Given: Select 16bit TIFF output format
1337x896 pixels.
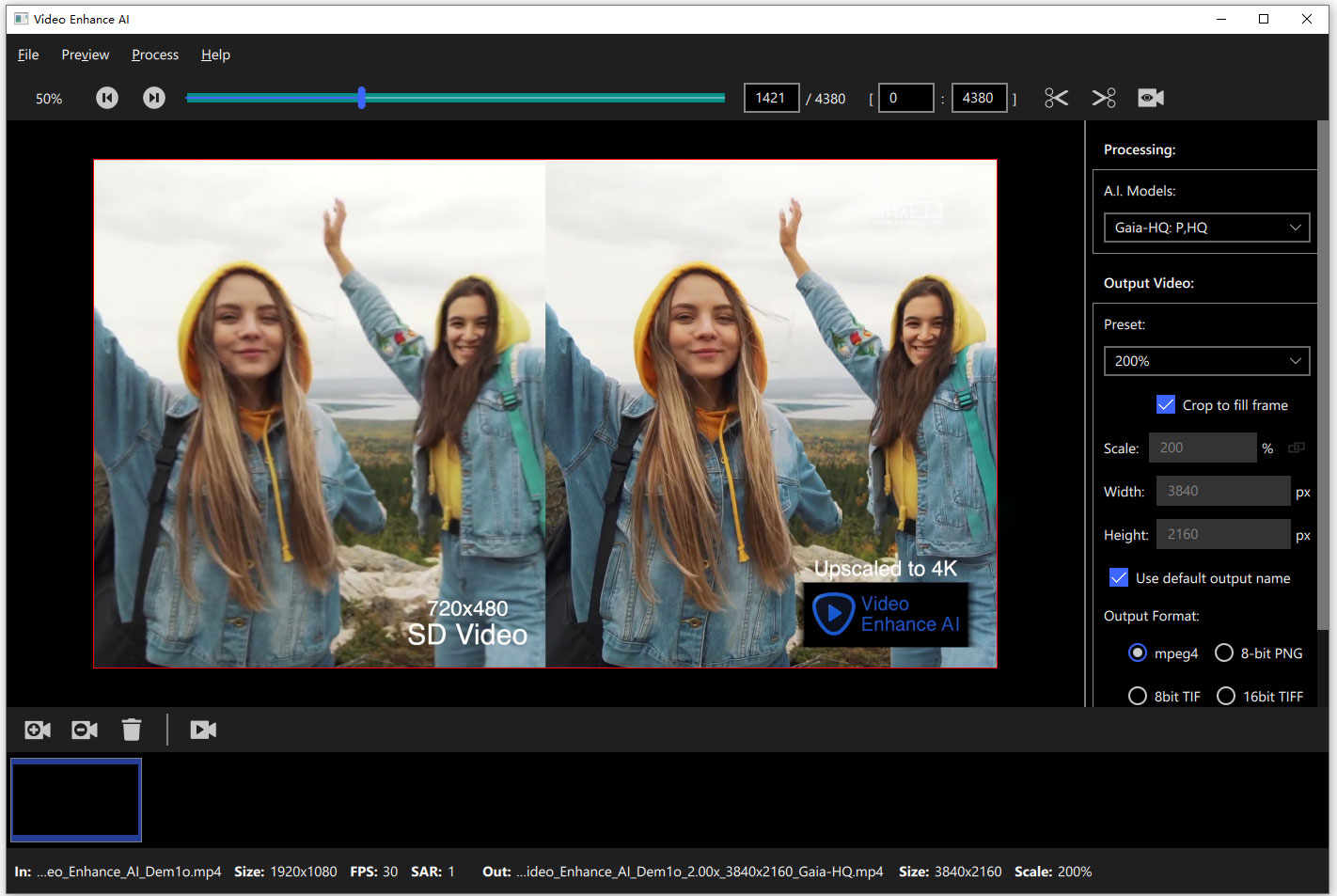Looking at the screenshot, I should 1226,696.
